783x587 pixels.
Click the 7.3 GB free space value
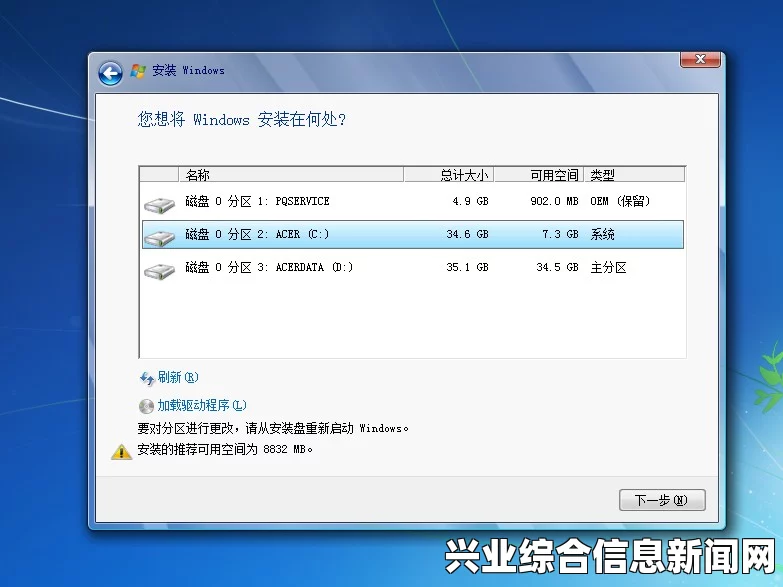(560, 234)
